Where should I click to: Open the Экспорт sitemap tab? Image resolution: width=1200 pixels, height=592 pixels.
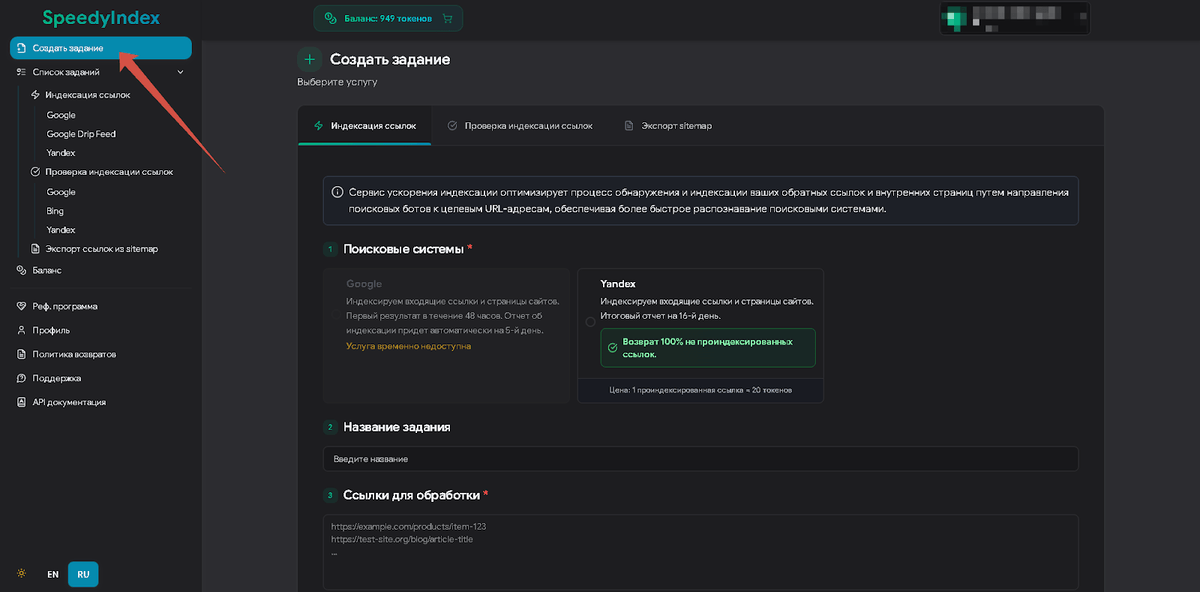click(x=676, y=126)
